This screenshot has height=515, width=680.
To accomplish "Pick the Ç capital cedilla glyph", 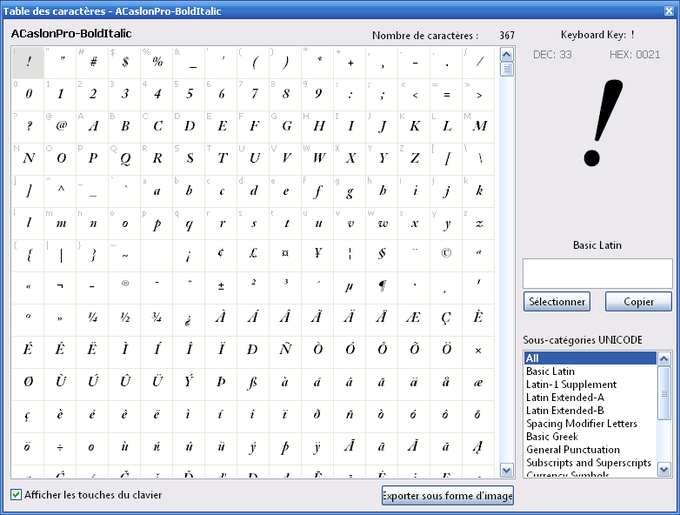I will [447, 319].
